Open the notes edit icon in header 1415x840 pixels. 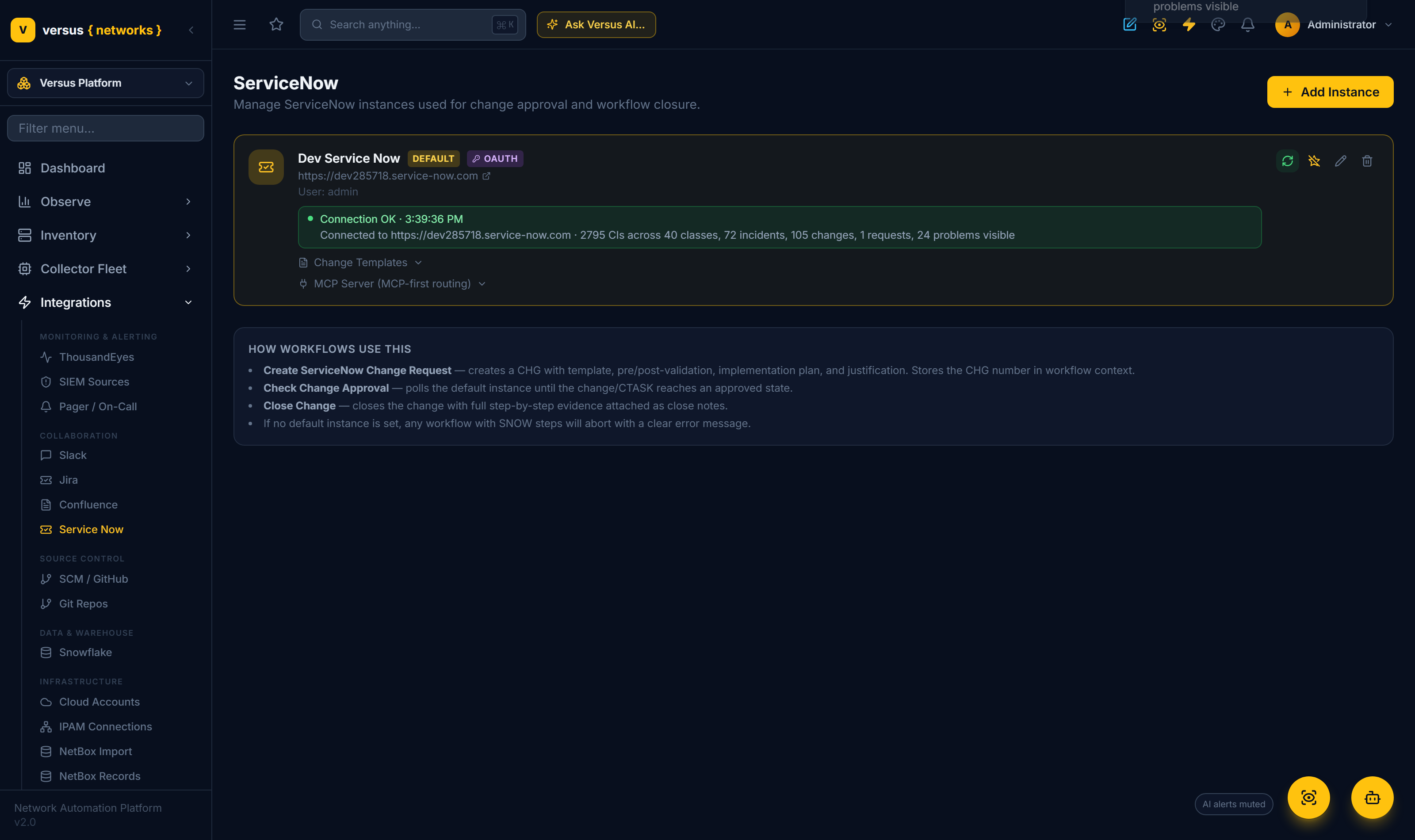[x=1130, y=24]
